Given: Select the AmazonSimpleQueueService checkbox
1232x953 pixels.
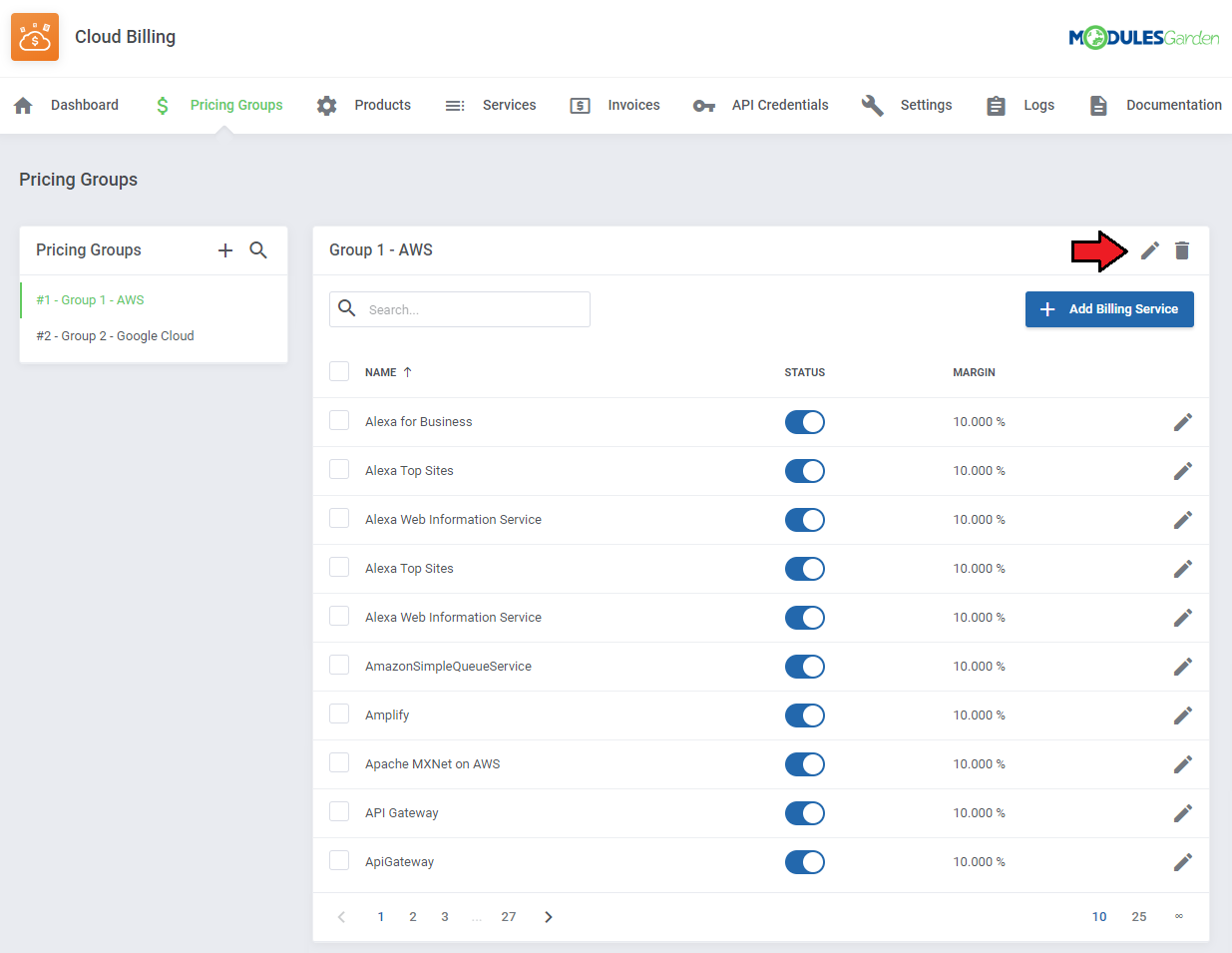Looking at the screenshot, I should pos(339,665).
